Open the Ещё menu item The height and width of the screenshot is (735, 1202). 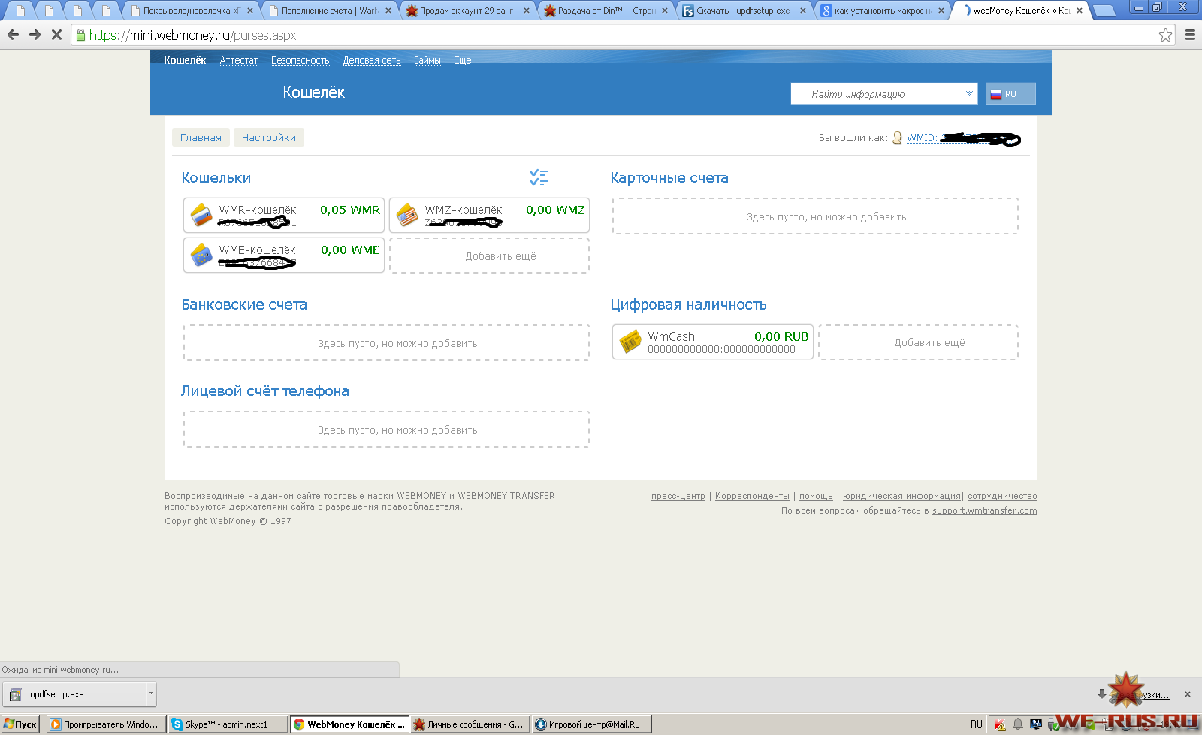(x=462, y=60)
